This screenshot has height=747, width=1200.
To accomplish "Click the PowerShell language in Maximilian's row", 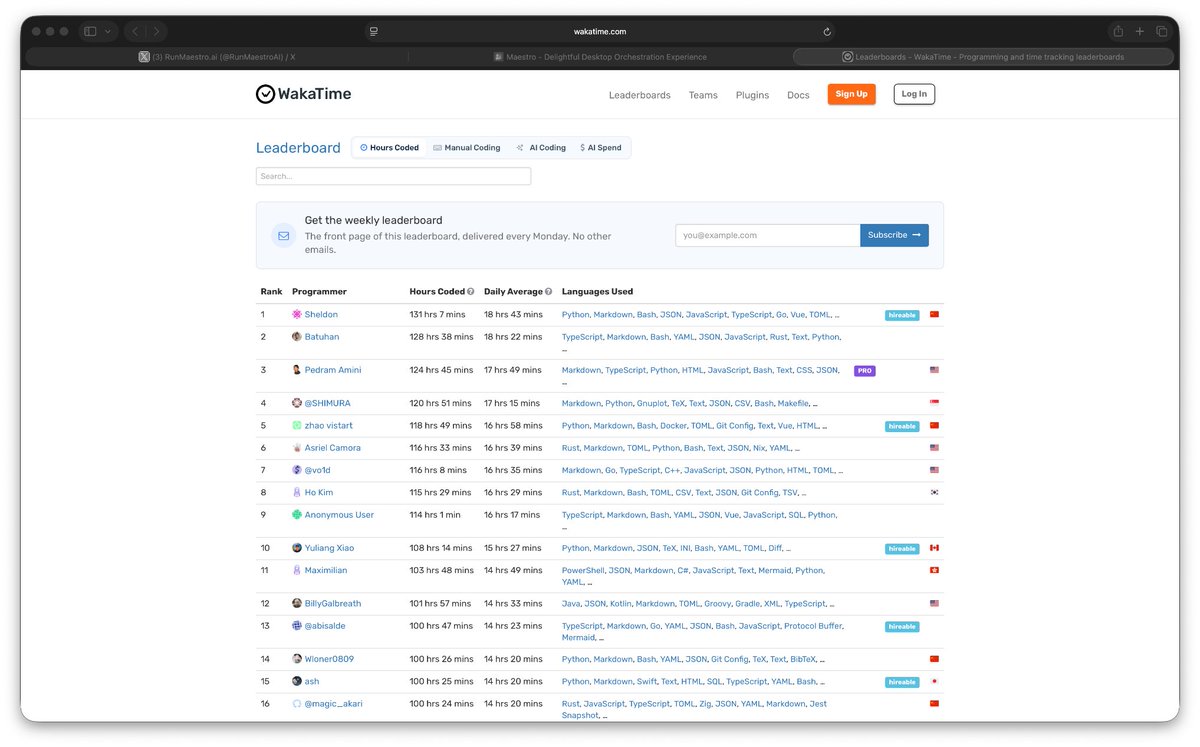I will tap(583, 570).
